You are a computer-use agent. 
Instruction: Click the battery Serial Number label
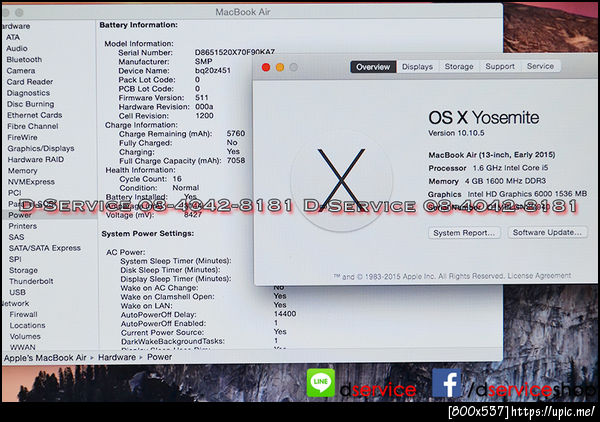(145, 53)
